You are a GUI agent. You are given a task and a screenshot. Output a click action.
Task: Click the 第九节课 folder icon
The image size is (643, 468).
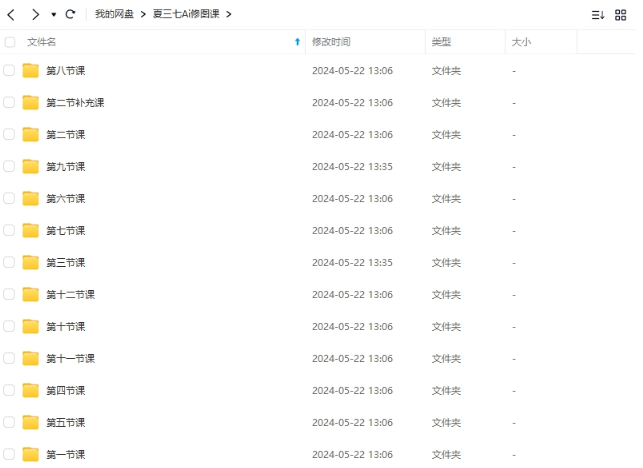coord(30,167)
